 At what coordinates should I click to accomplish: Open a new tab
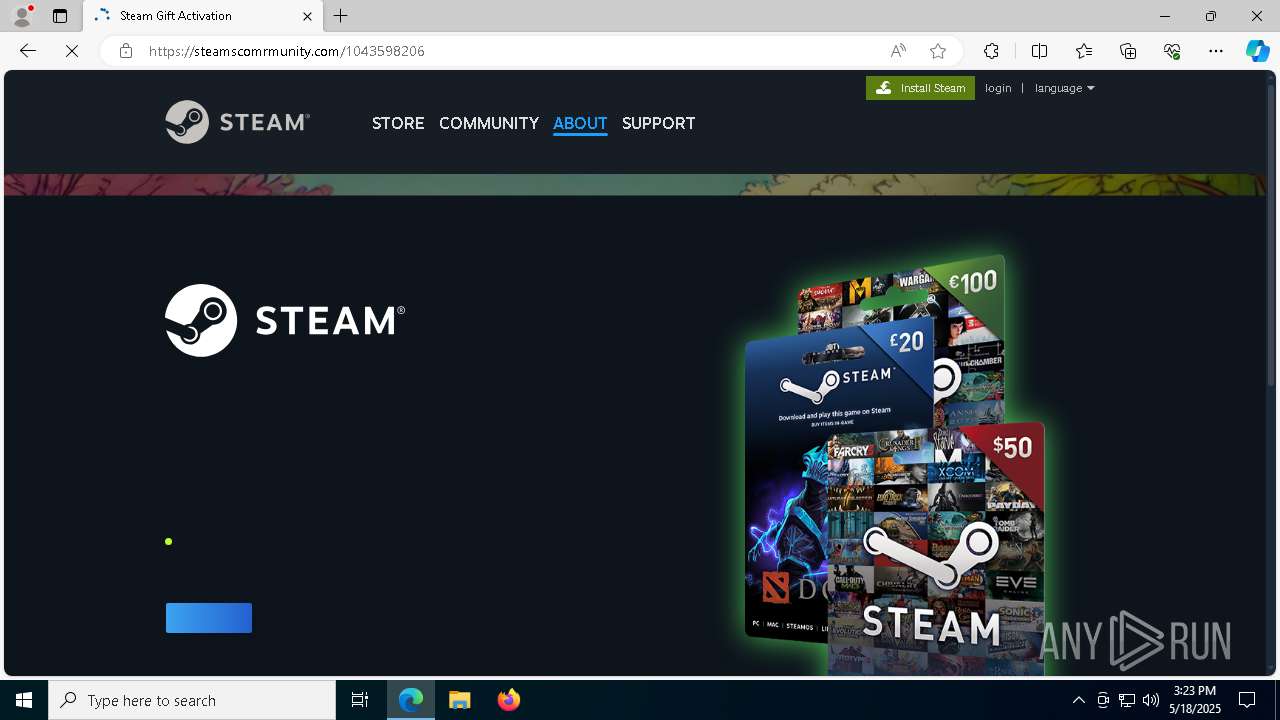click(341, 16)
